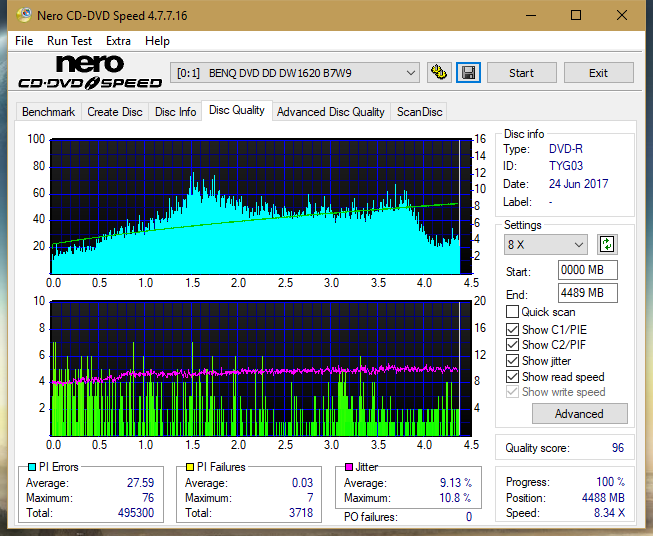
Task: Click PI Errors total value 495300
Action: (136, 513)
